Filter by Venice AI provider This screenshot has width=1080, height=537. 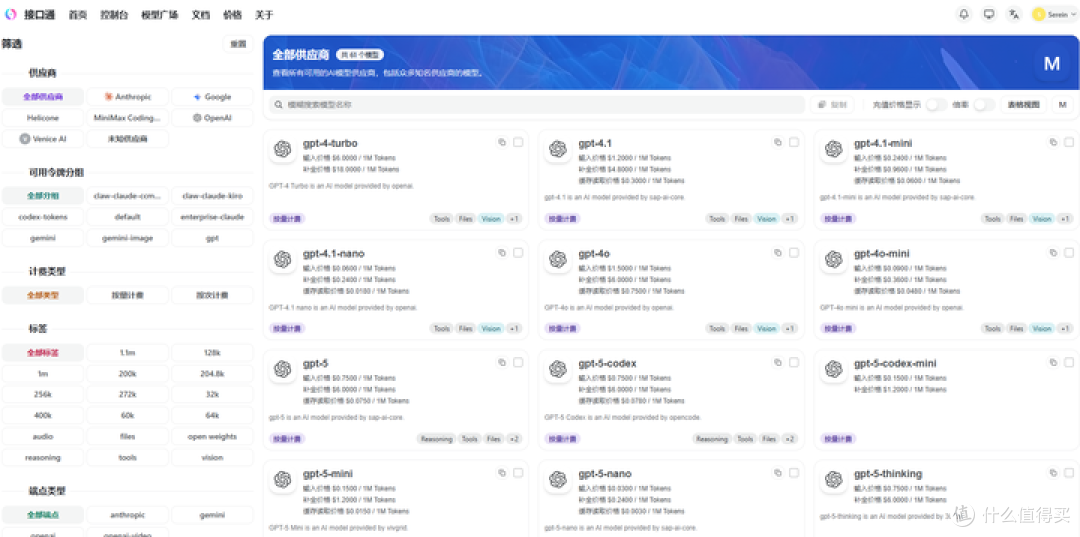[x=43, y=138]
